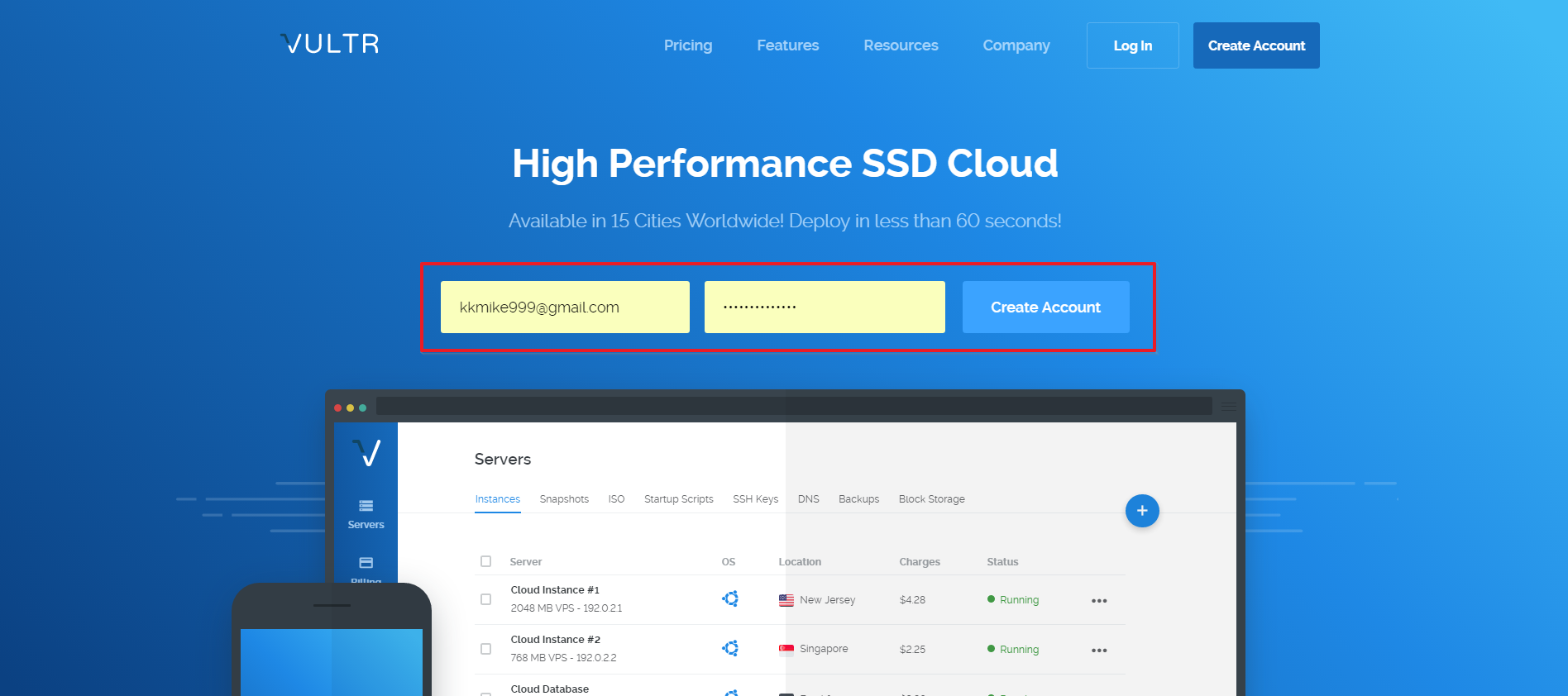Click the Cloud Instance #2 server name
Viewport: 1568px width, 696px height.
[556, 640]
